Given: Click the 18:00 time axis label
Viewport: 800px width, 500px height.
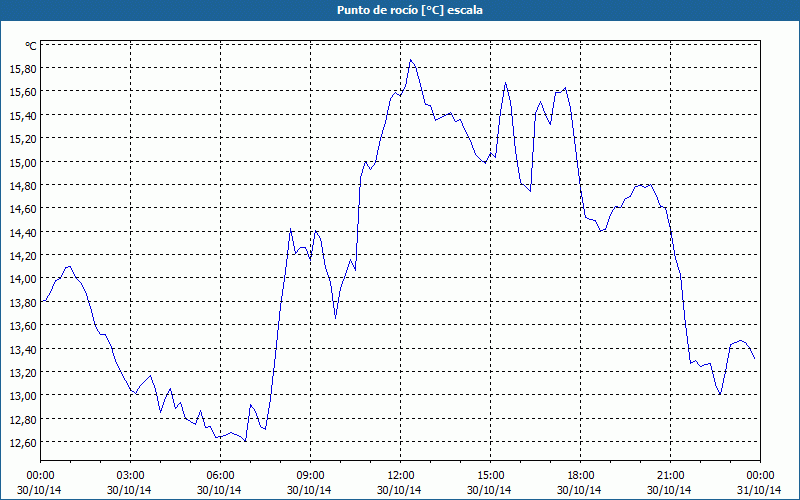Looking at the screenshot, I should [581, 476].
